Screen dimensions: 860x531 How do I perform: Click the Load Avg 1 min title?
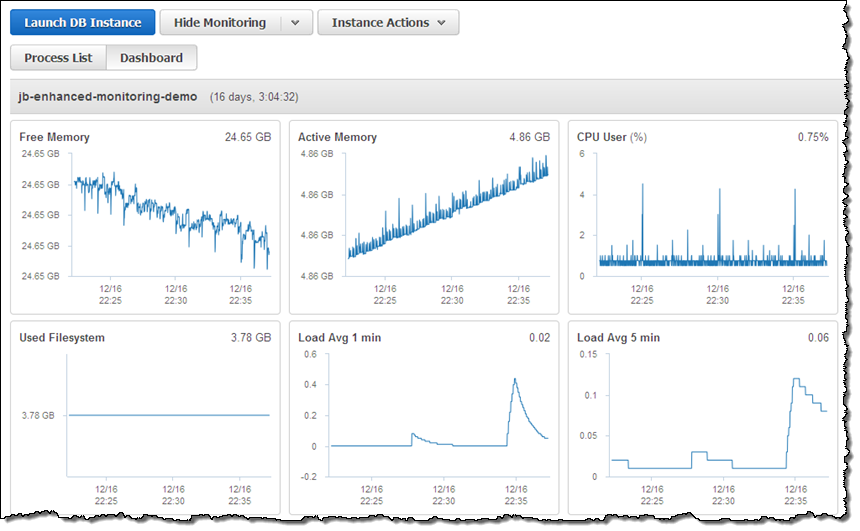(339, 338)
